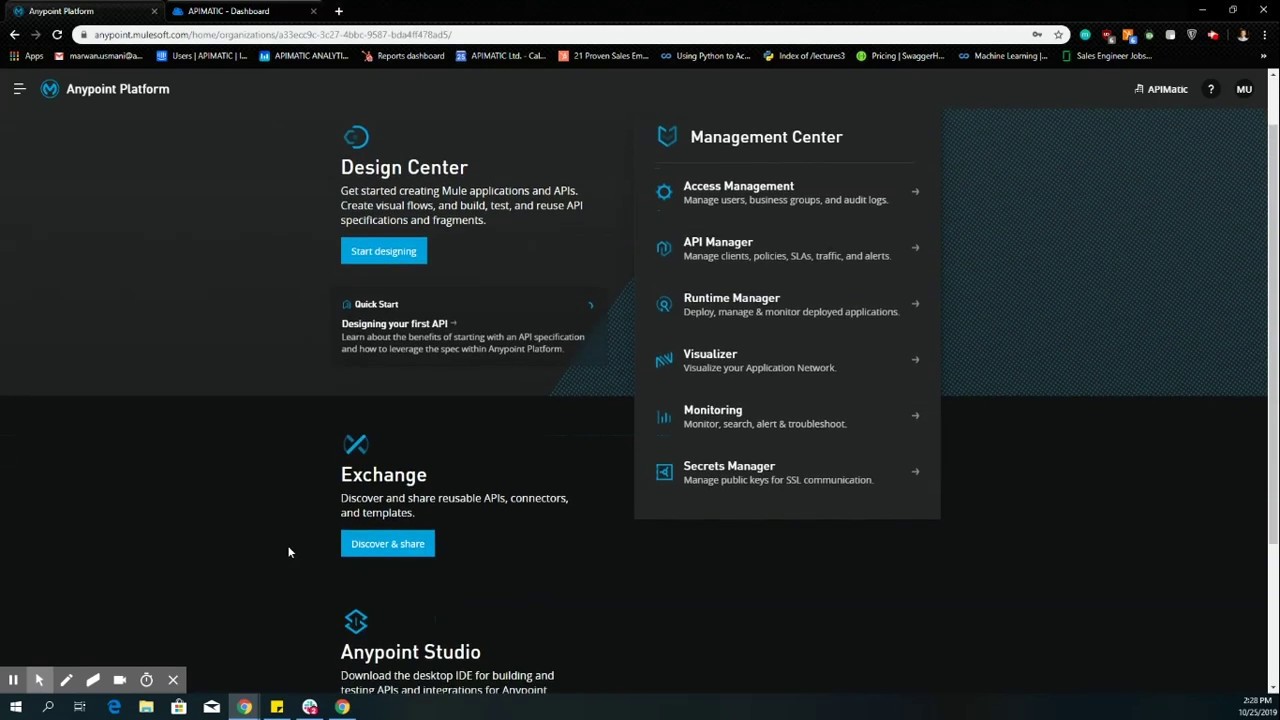Open the hamburger navigation menu
The image size is (1280, 720).
pos(19,89)
